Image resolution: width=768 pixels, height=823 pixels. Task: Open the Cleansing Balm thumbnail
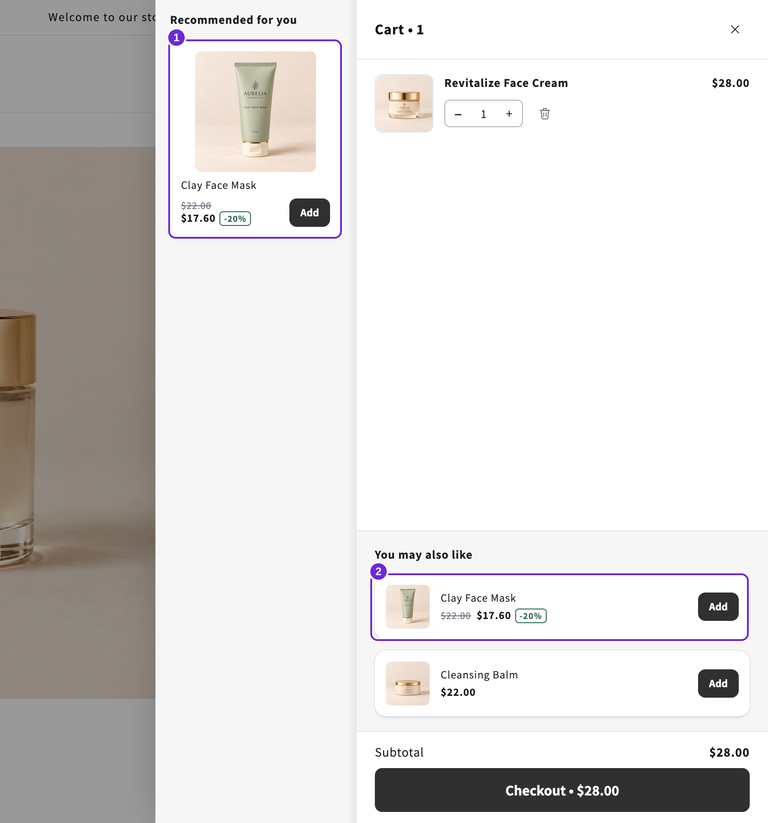407,683
